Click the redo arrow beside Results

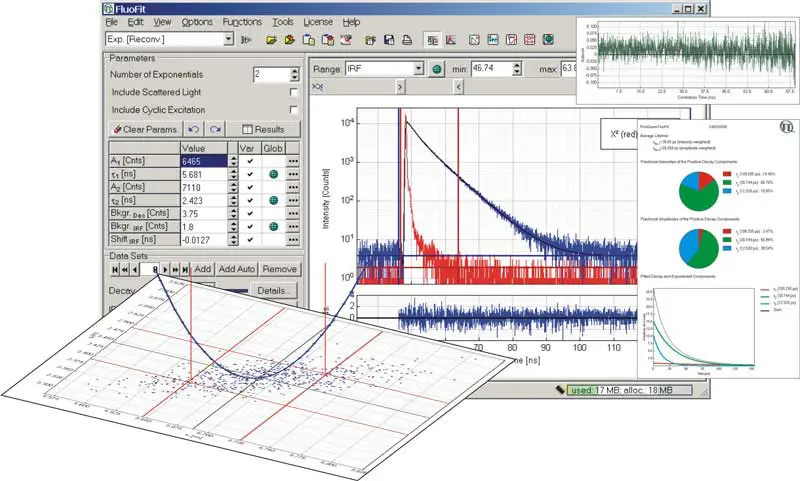[215, 130]
